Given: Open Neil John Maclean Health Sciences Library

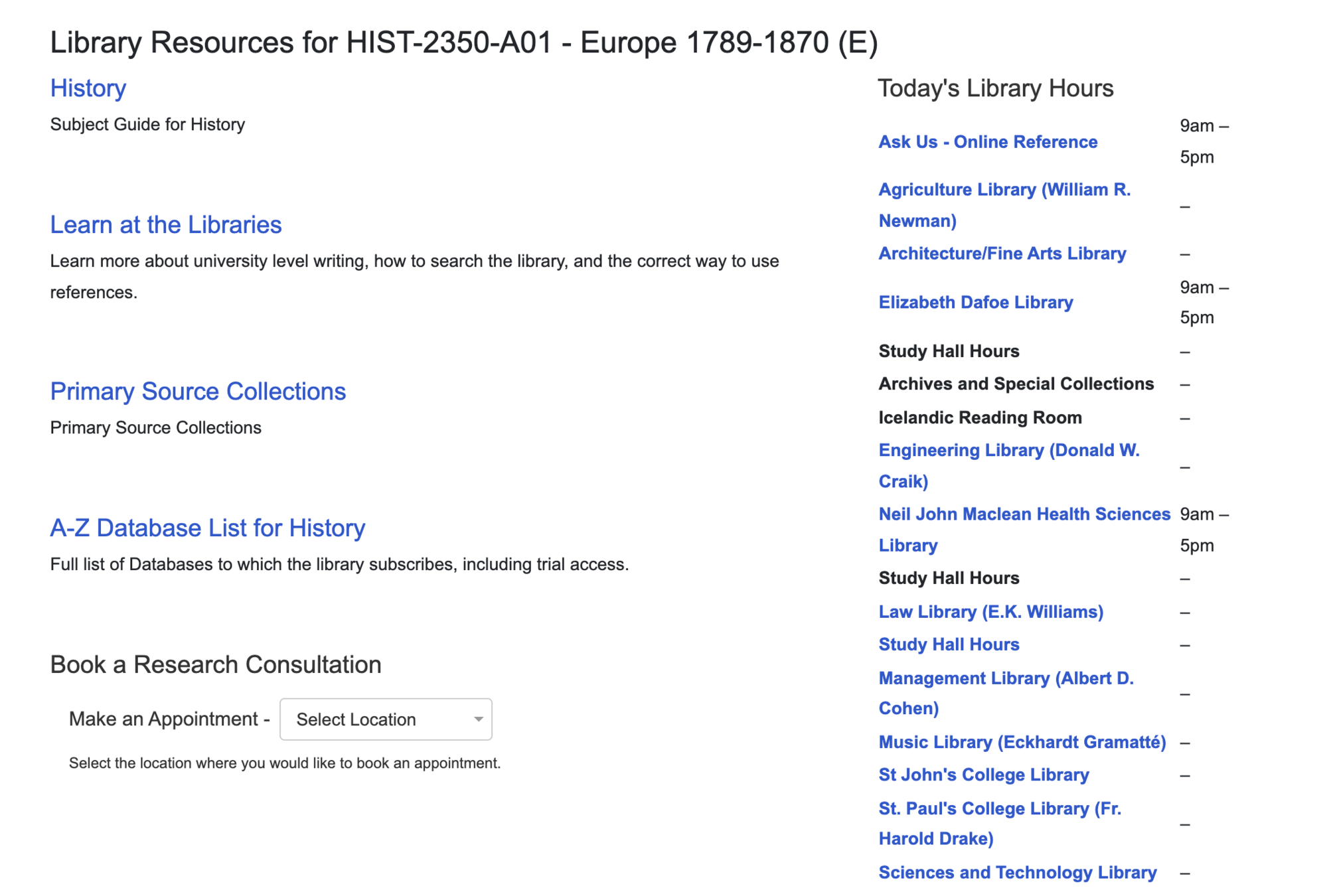Looking at the screenshot, I should click(1024, 514).
